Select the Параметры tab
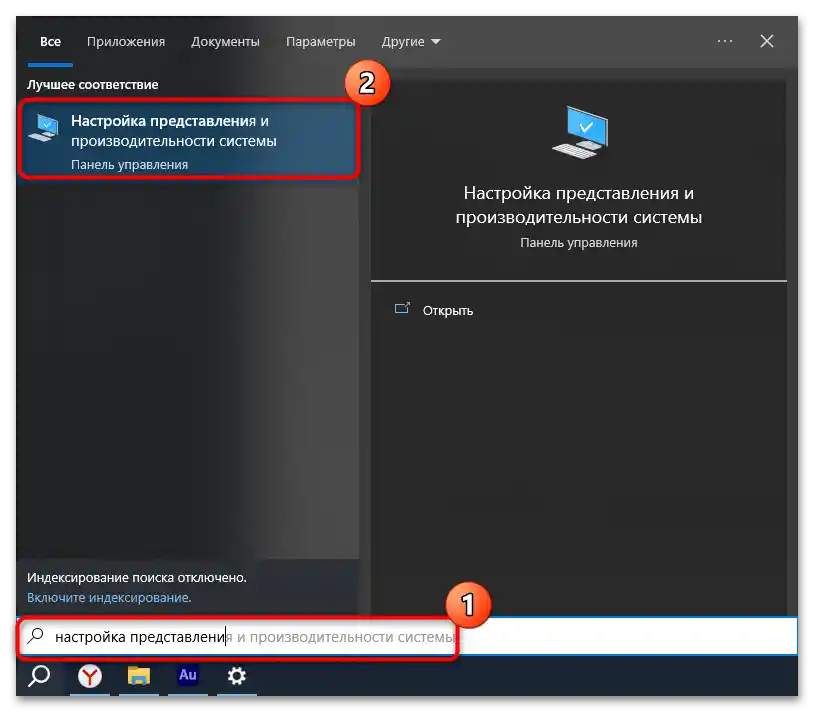Screen dimensions: 814x712 point(320,41)
